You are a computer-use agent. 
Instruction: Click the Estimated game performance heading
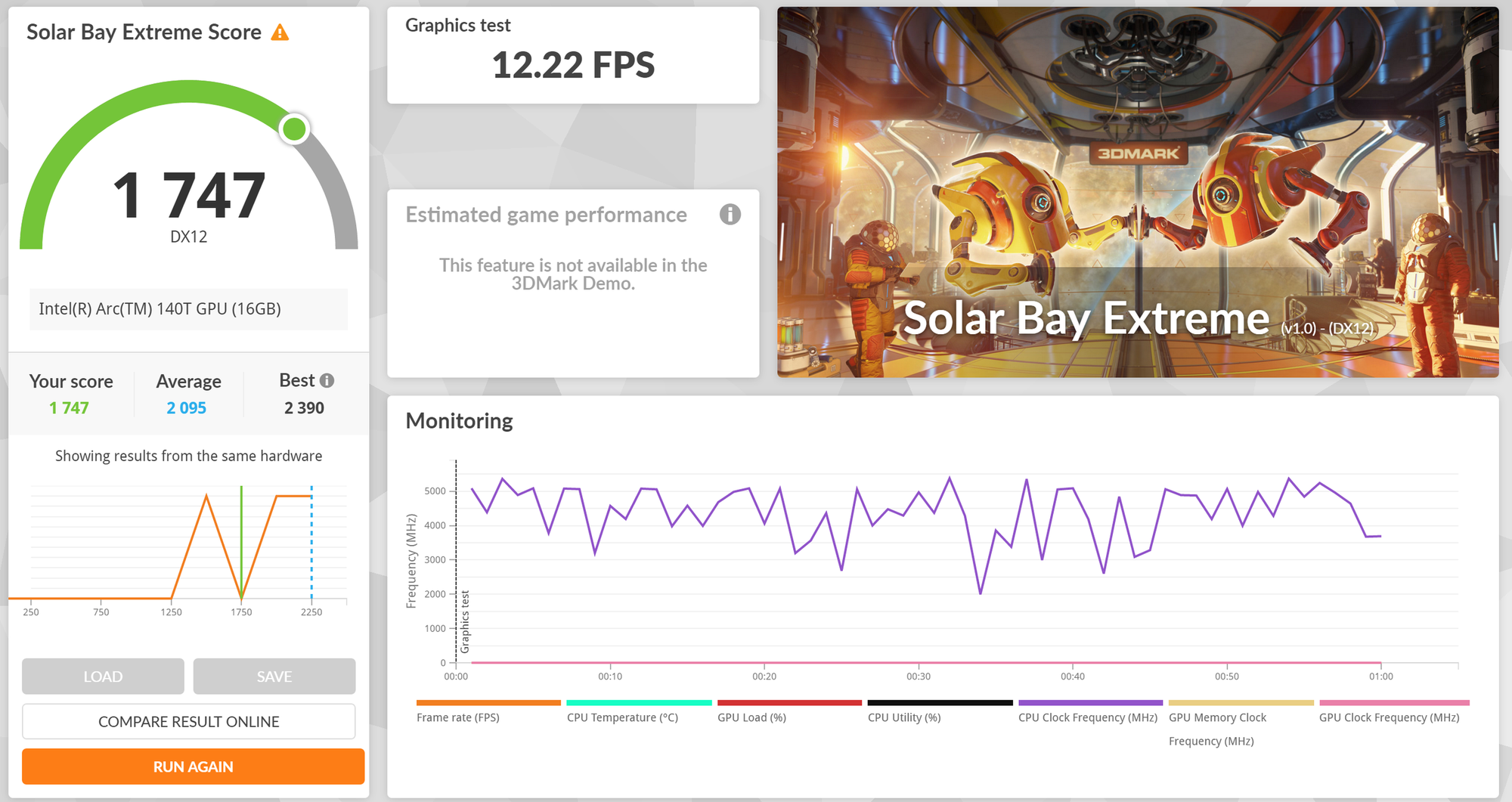coord(546,215)
